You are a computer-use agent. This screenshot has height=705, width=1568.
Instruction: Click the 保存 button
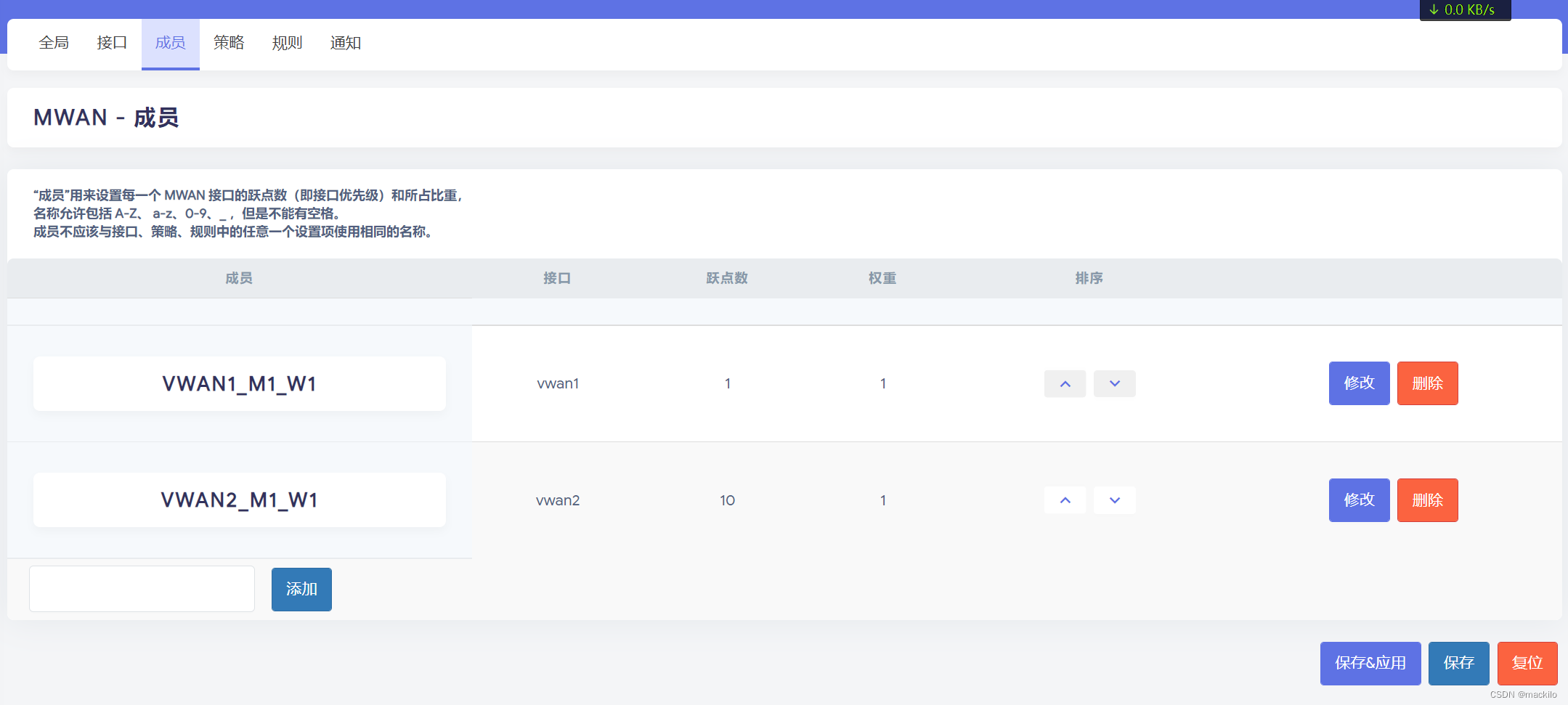tap(1458, 663)
